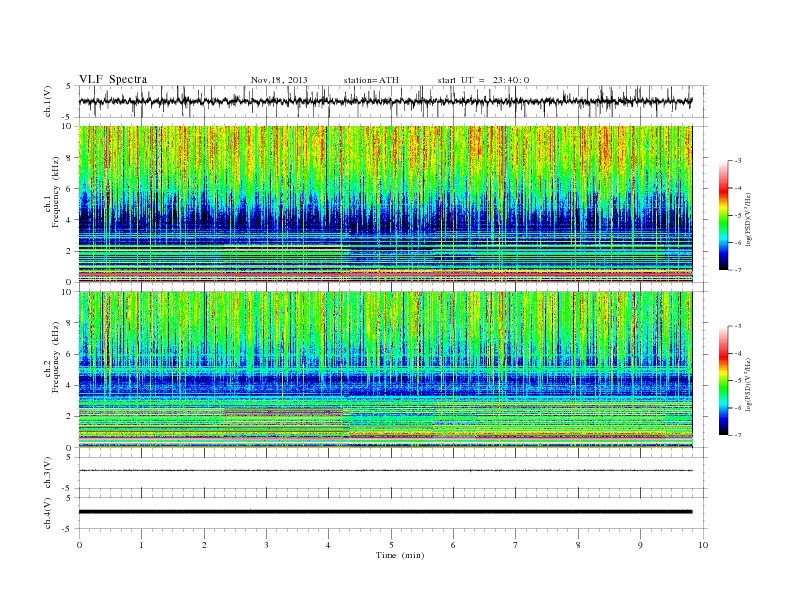Click the '10' tick on time axis
792x612 pixels.
(703, 545)
